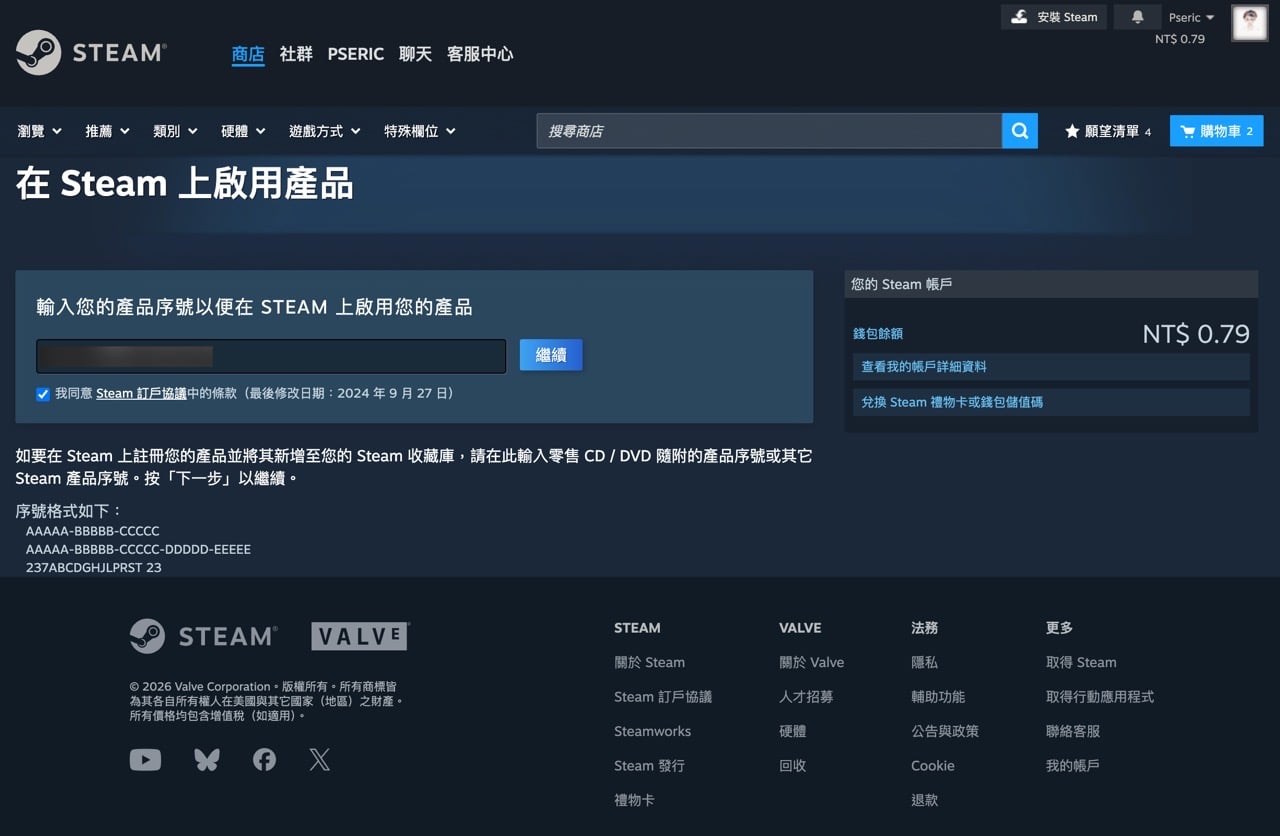Expand the 硬體 dropdown menu

point(243,131)
